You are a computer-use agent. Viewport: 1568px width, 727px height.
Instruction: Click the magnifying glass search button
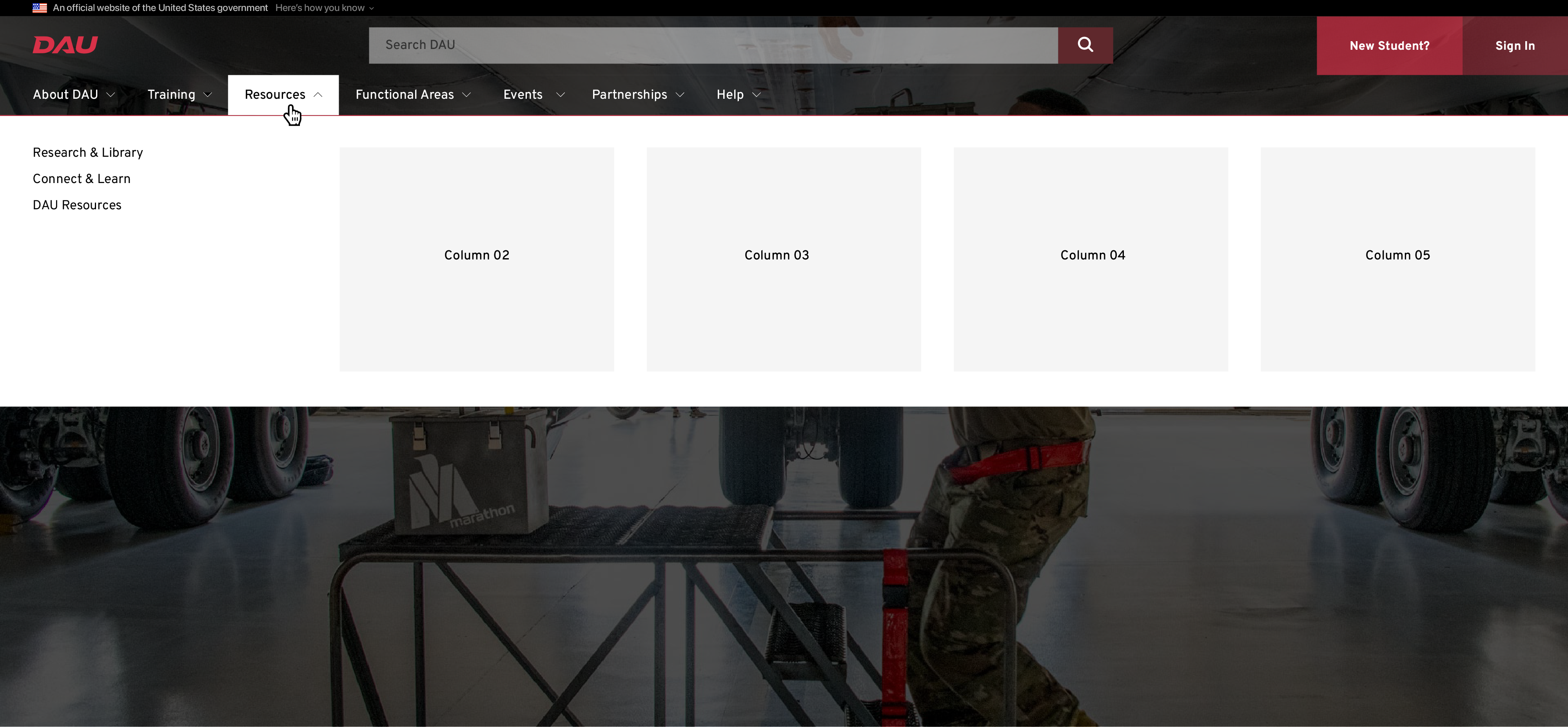[x=1085, y=45]
